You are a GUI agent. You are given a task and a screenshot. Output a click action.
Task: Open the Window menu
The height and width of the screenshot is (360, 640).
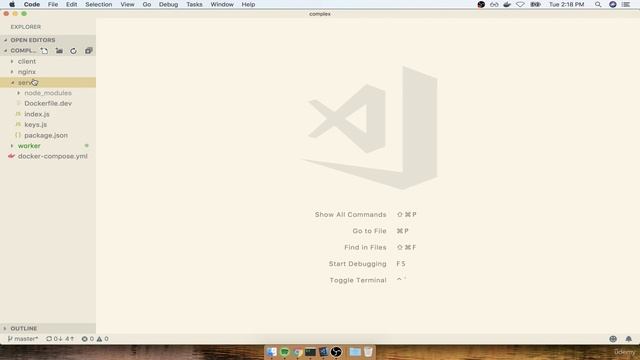click(x=222, y=4)
